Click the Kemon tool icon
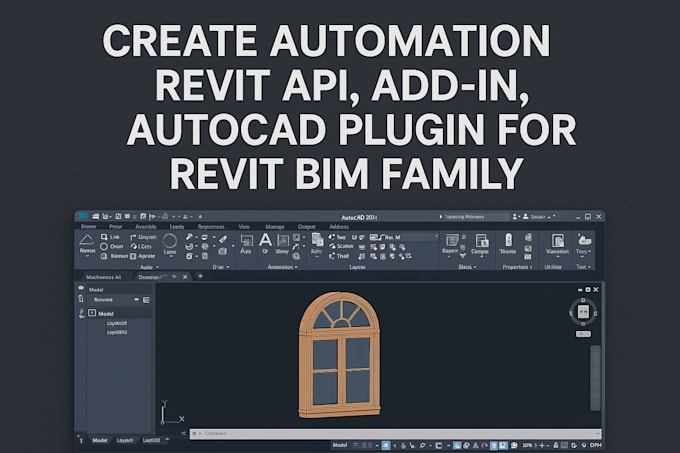The image size is (680, 453). click(104, 256)
